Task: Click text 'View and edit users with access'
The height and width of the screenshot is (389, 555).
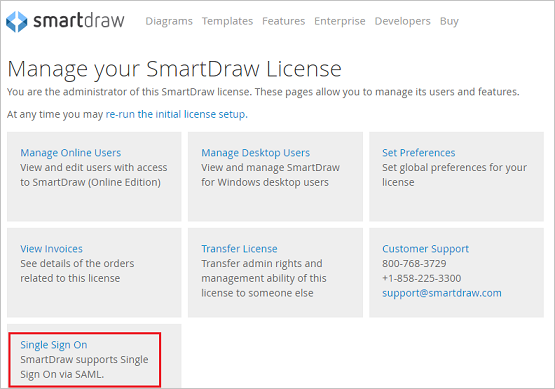Action: (x=94, y=167)
